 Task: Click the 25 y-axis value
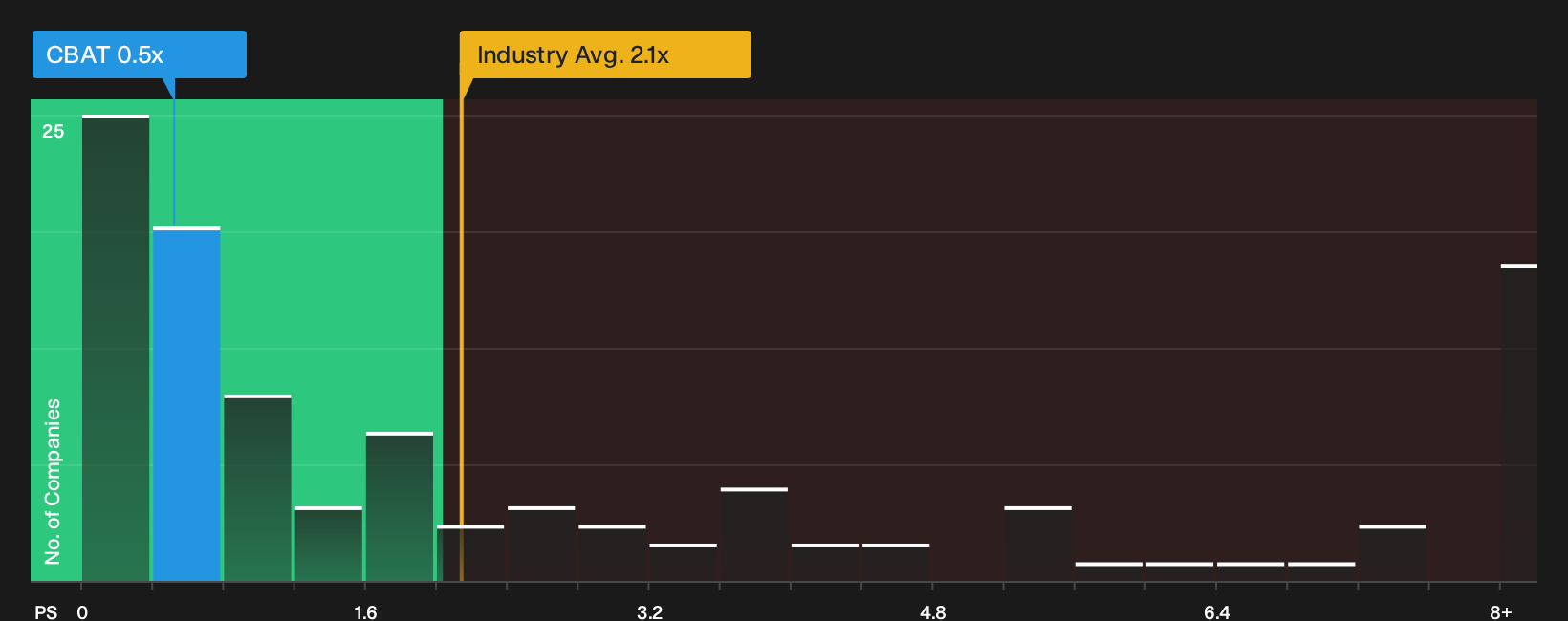click(x=54, y=131)
